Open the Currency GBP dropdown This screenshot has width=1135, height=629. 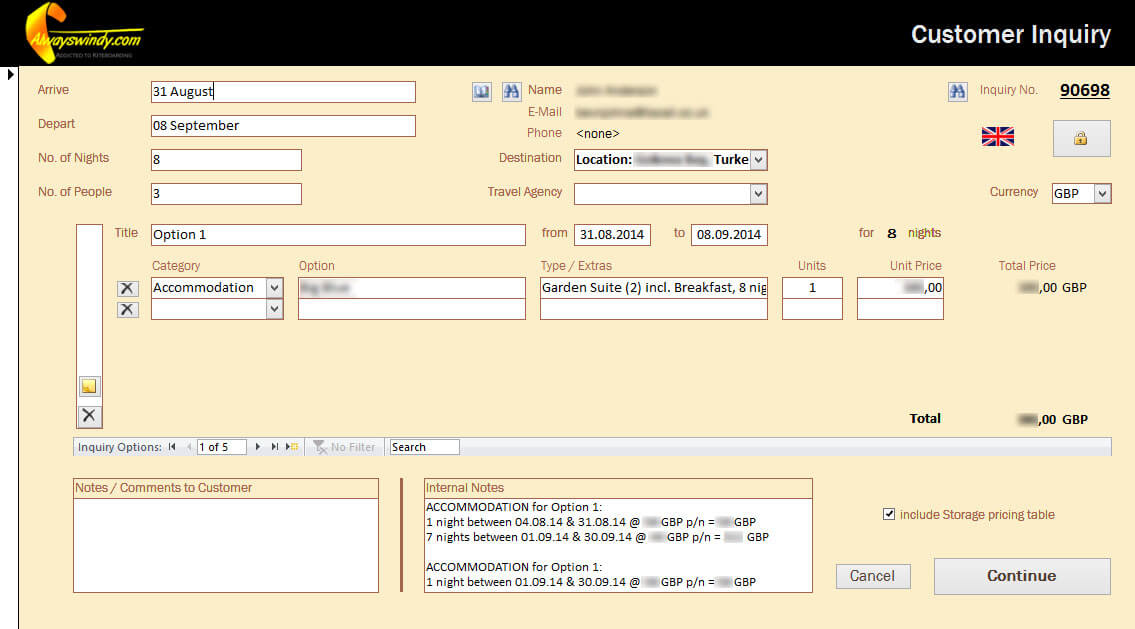point(1102,194)
